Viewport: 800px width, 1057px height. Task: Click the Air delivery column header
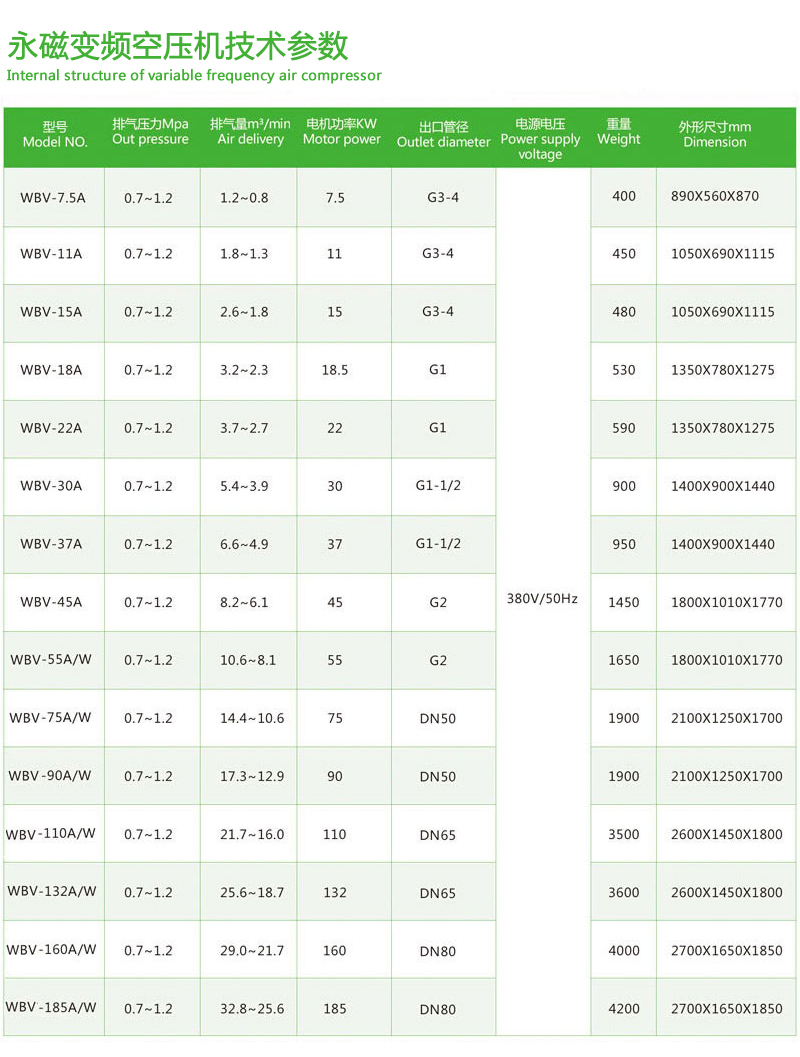pos(250,132)
